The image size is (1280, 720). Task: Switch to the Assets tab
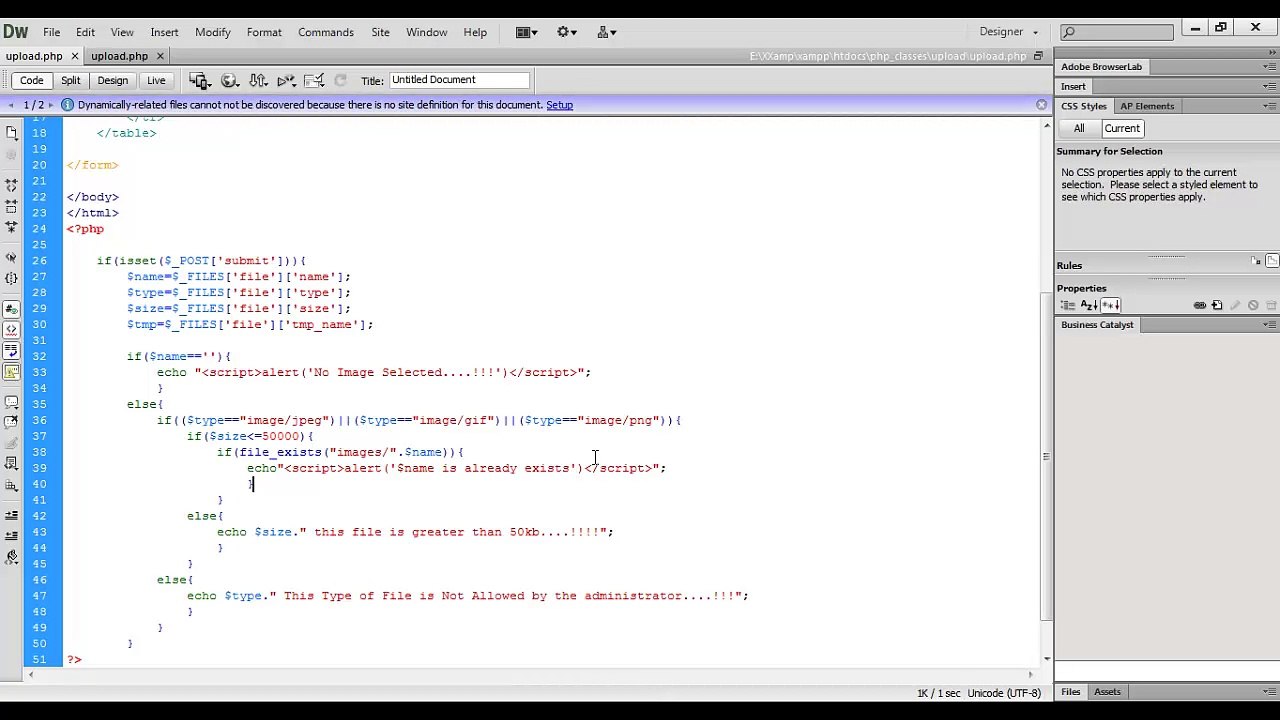1107,692
